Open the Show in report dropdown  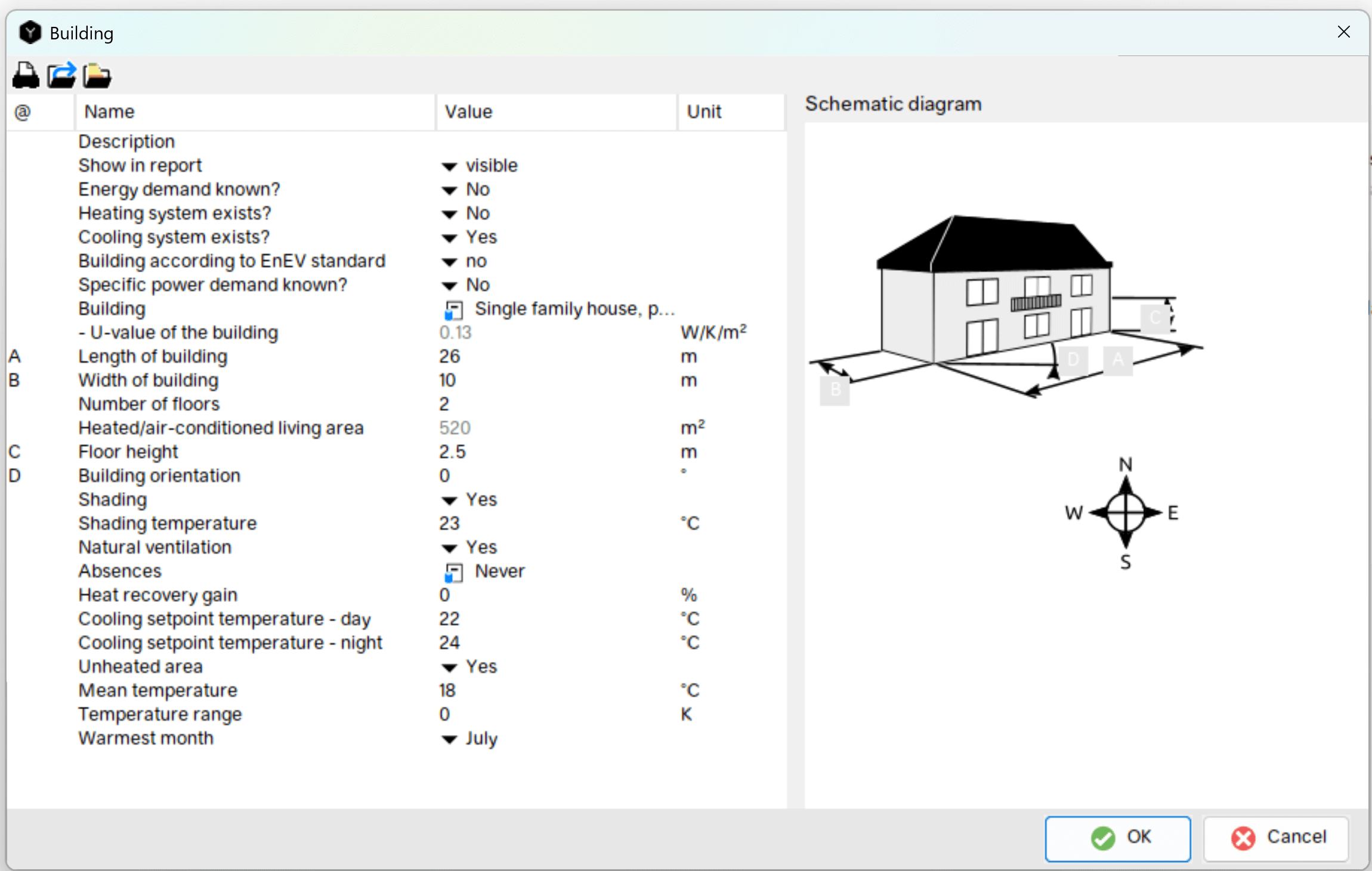pos(449,166)
